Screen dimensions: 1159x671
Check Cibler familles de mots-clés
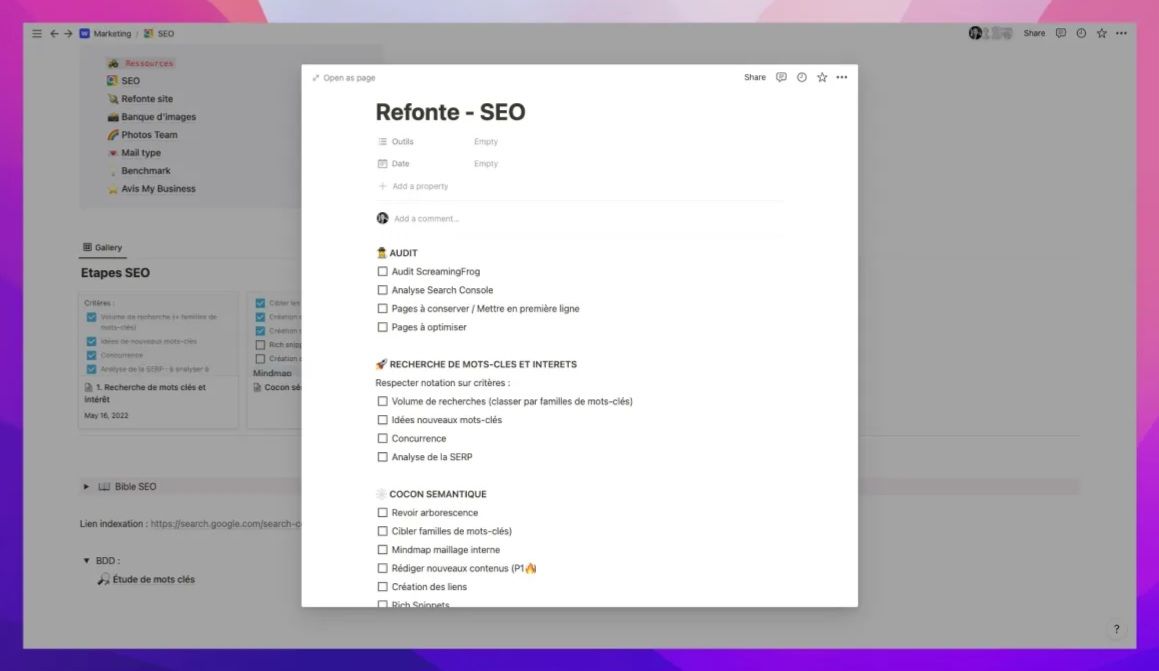[382, 531]
